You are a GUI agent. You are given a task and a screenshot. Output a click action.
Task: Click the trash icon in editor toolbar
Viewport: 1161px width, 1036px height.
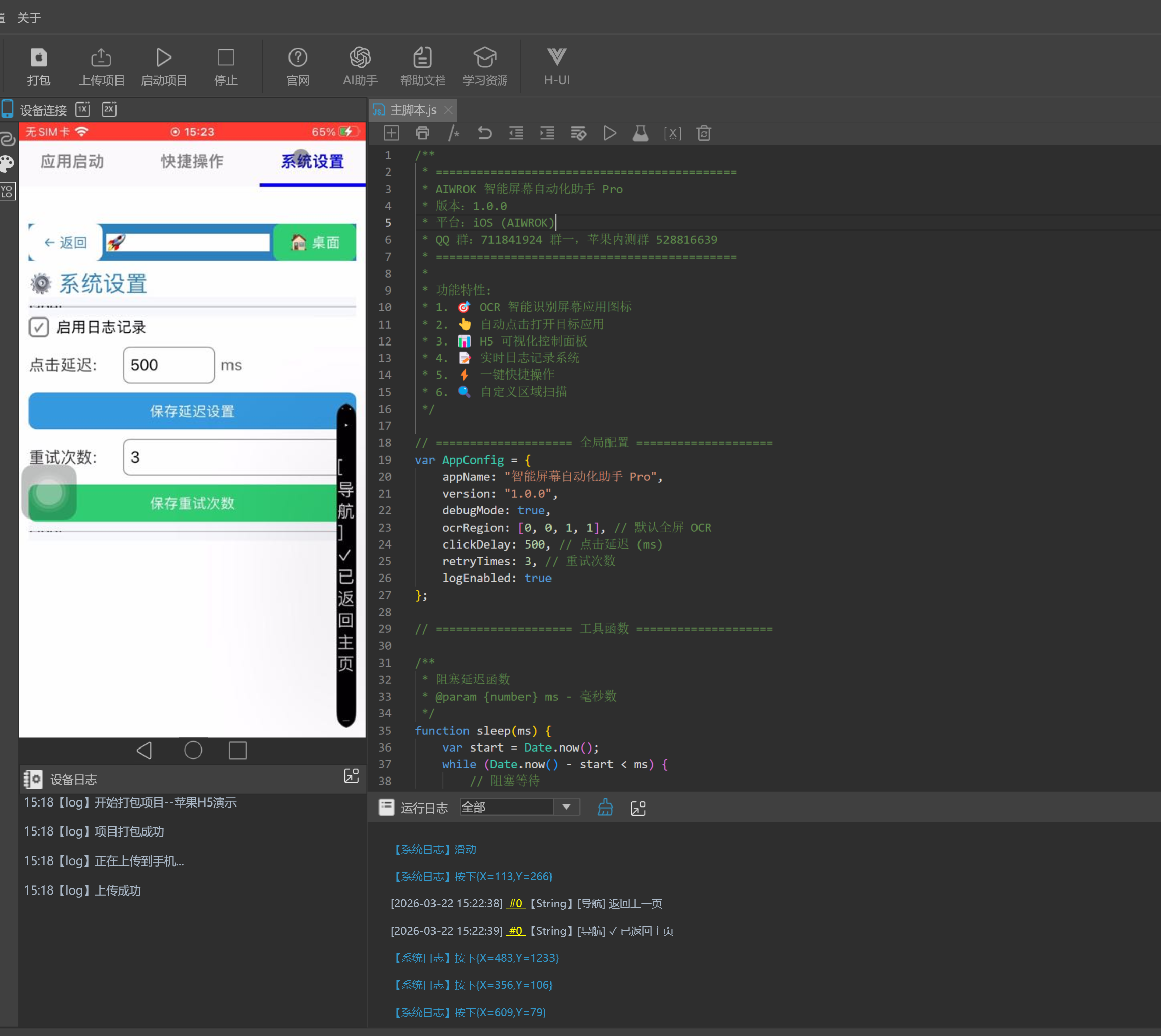704,133
